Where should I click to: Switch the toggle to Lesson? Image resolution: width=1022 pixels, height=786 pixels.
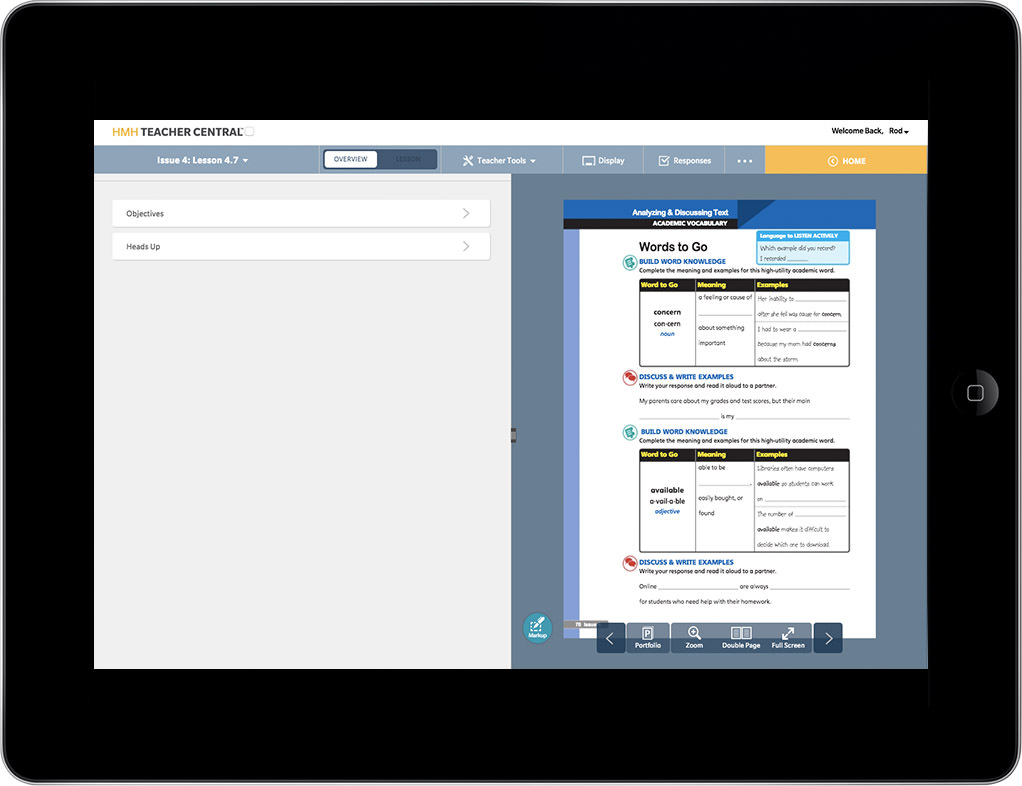407,159
